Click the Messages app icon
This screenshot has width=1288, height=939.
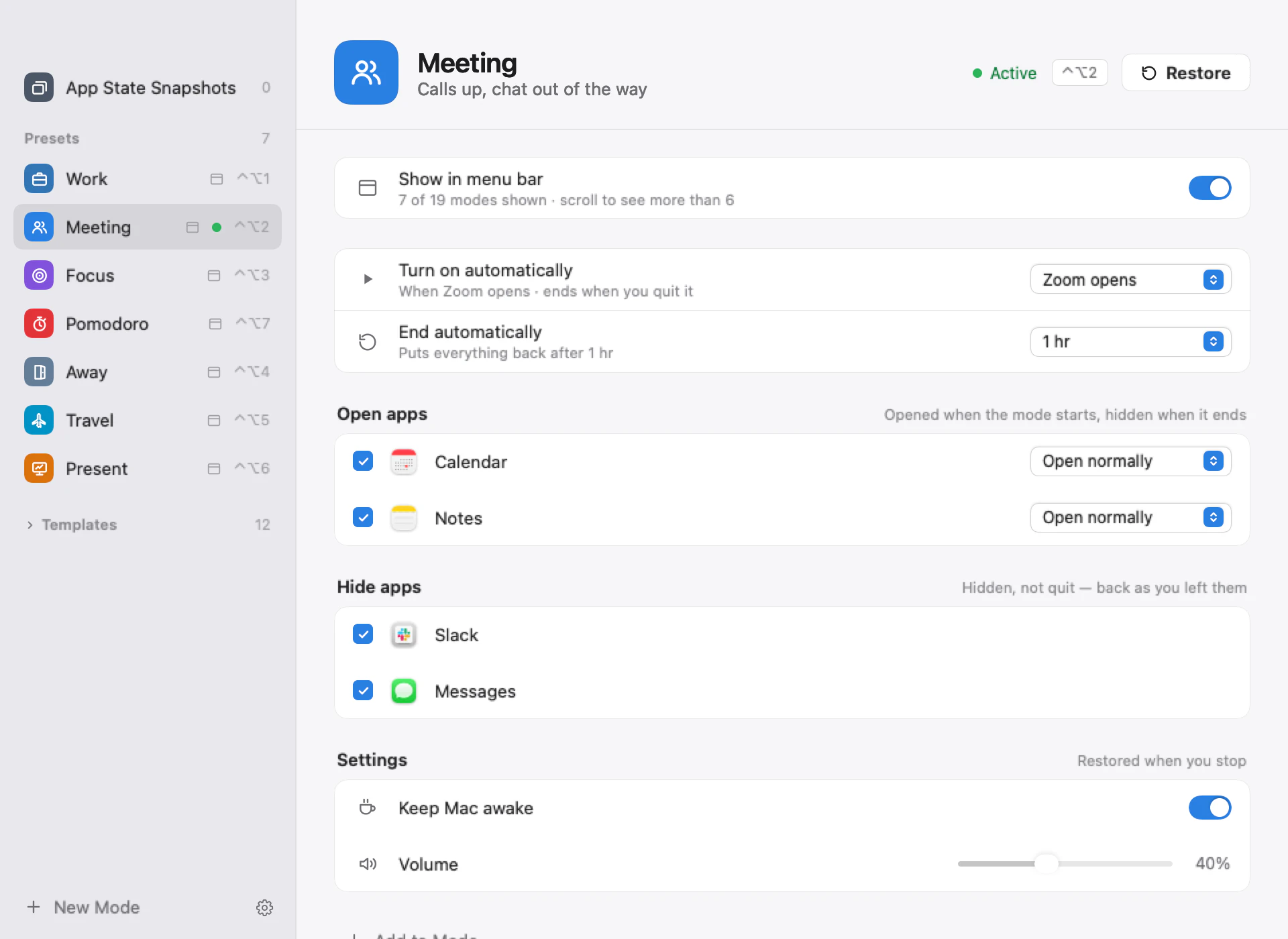[404, 691]
